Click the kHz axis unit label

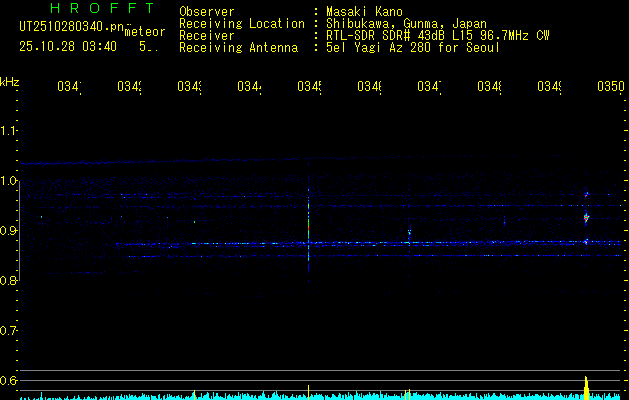[x=10, y=81]
